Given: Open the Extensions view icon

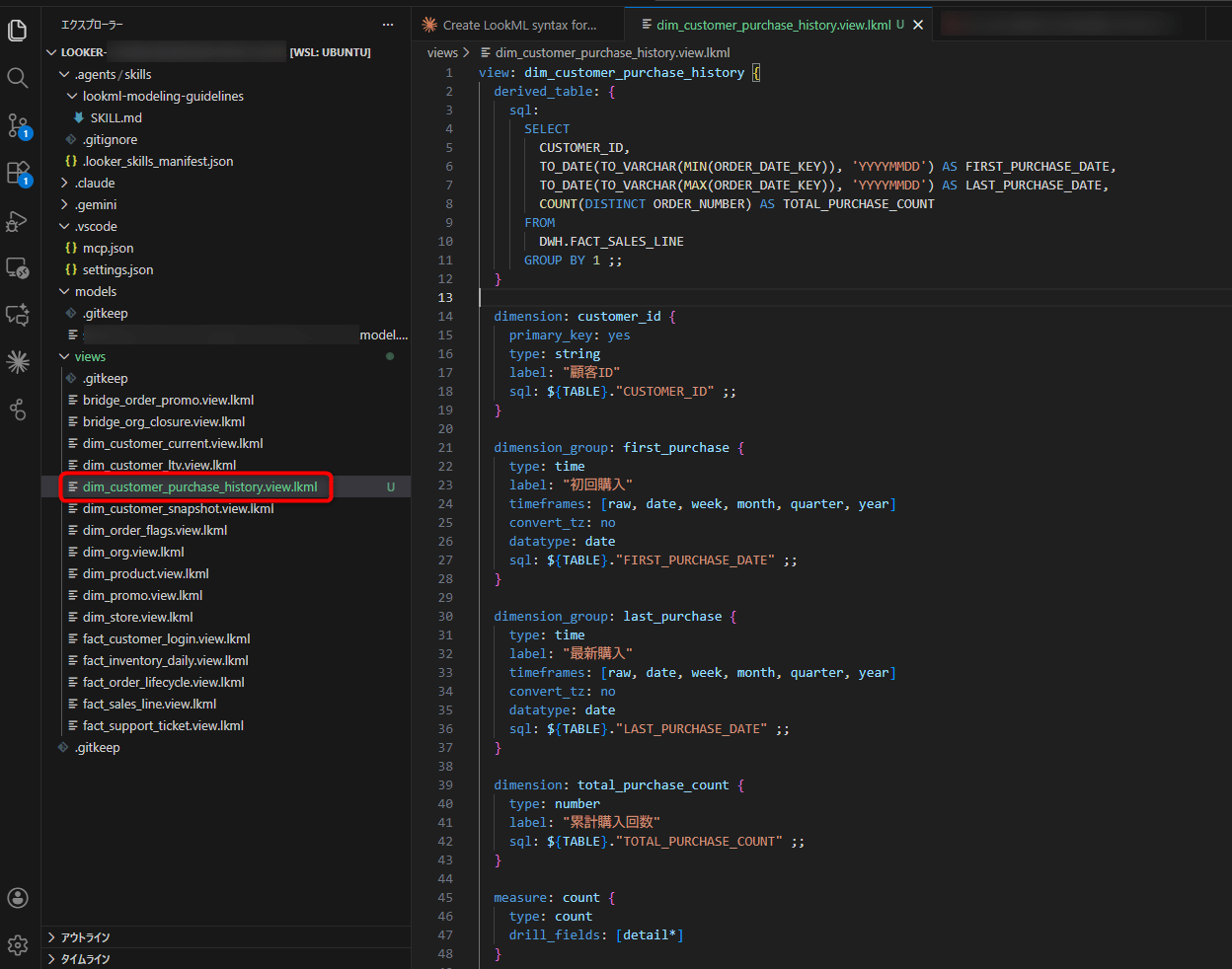Looking at the screenshot, I should (x=18, y=173).
